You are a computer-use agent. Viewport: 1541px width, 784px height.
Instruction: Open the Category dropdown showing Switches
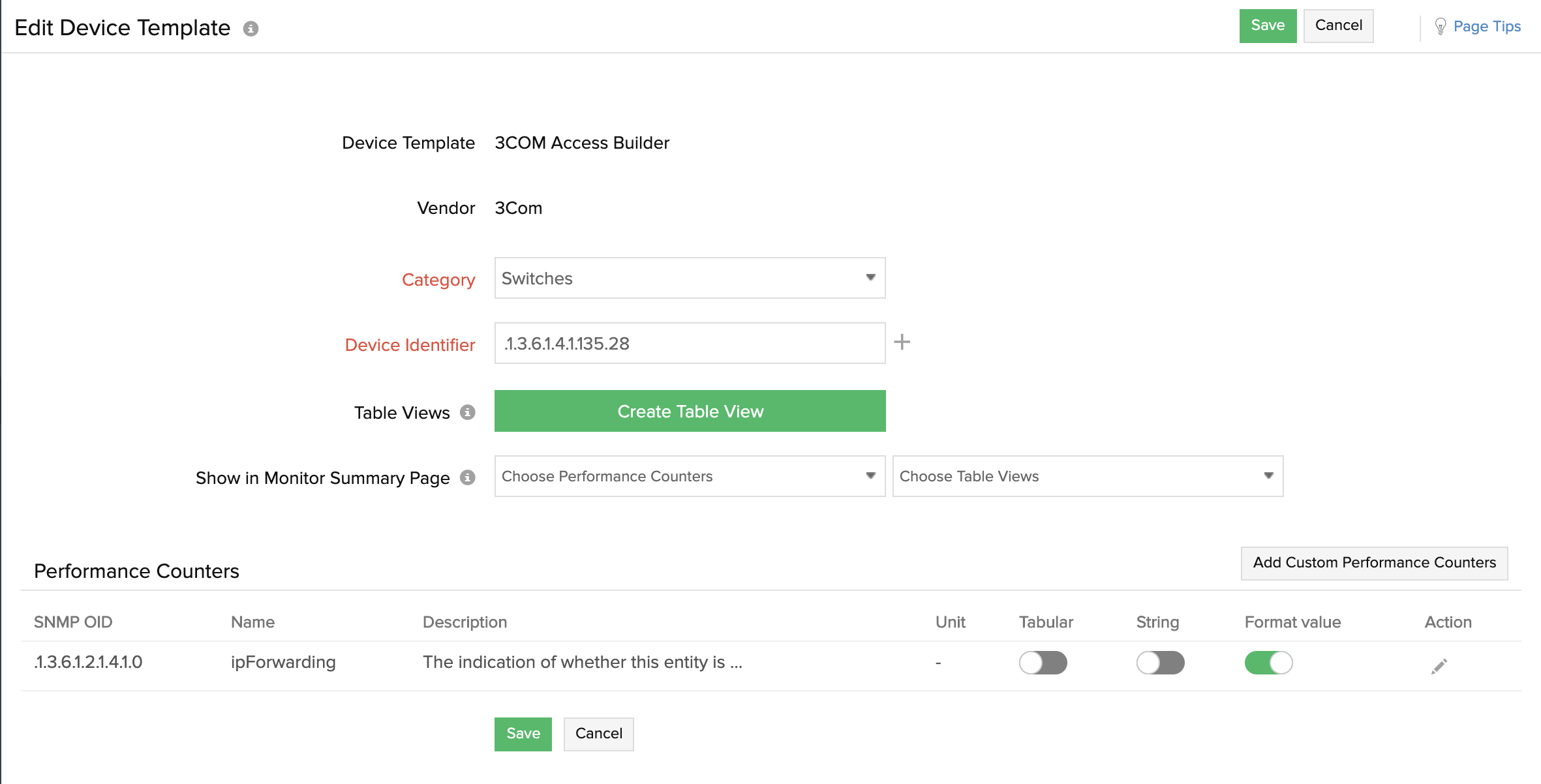click(690, 278)
